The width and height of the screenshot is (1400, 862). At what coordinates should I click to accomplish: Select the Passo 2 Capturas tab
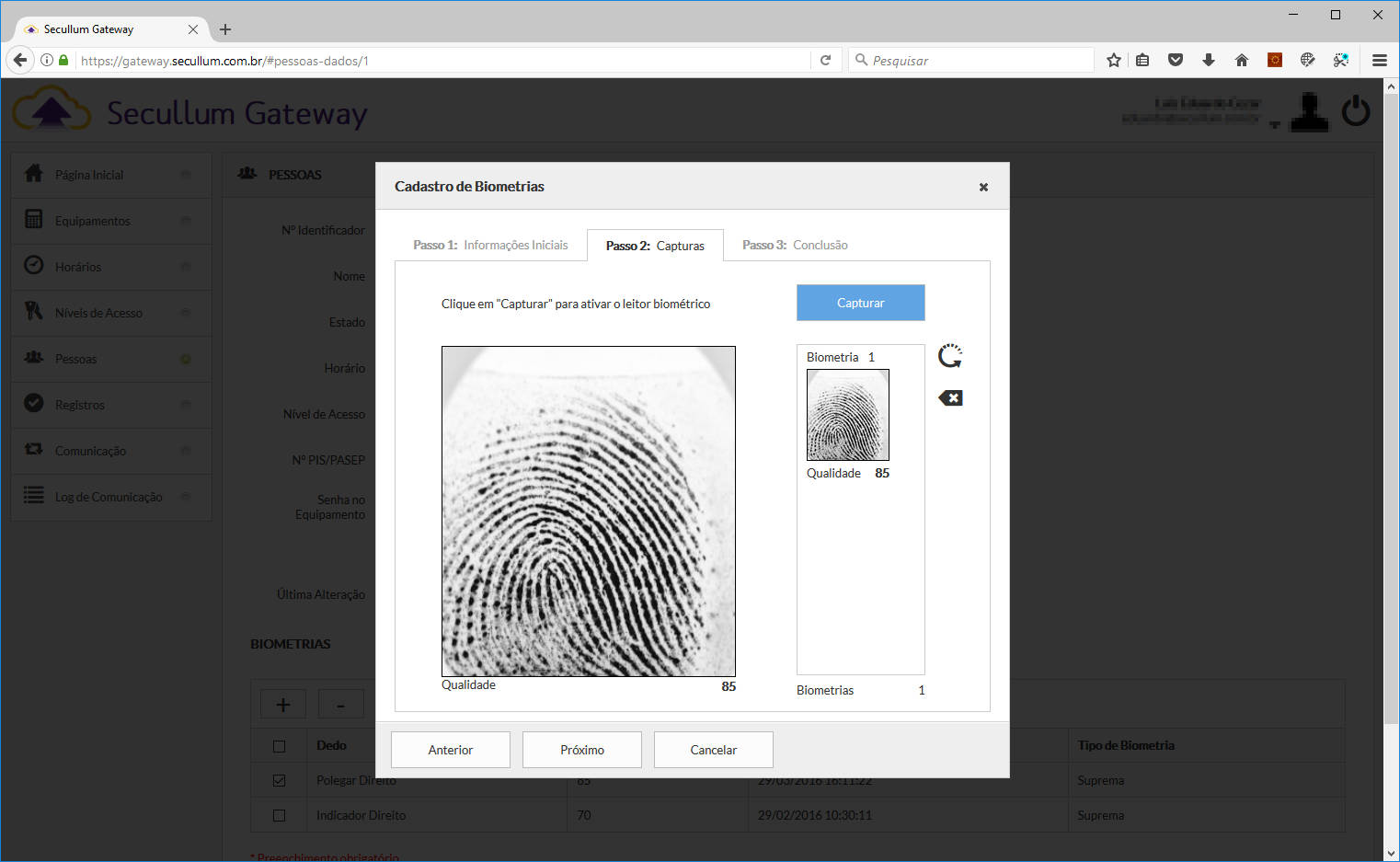(x=655, y=246)
